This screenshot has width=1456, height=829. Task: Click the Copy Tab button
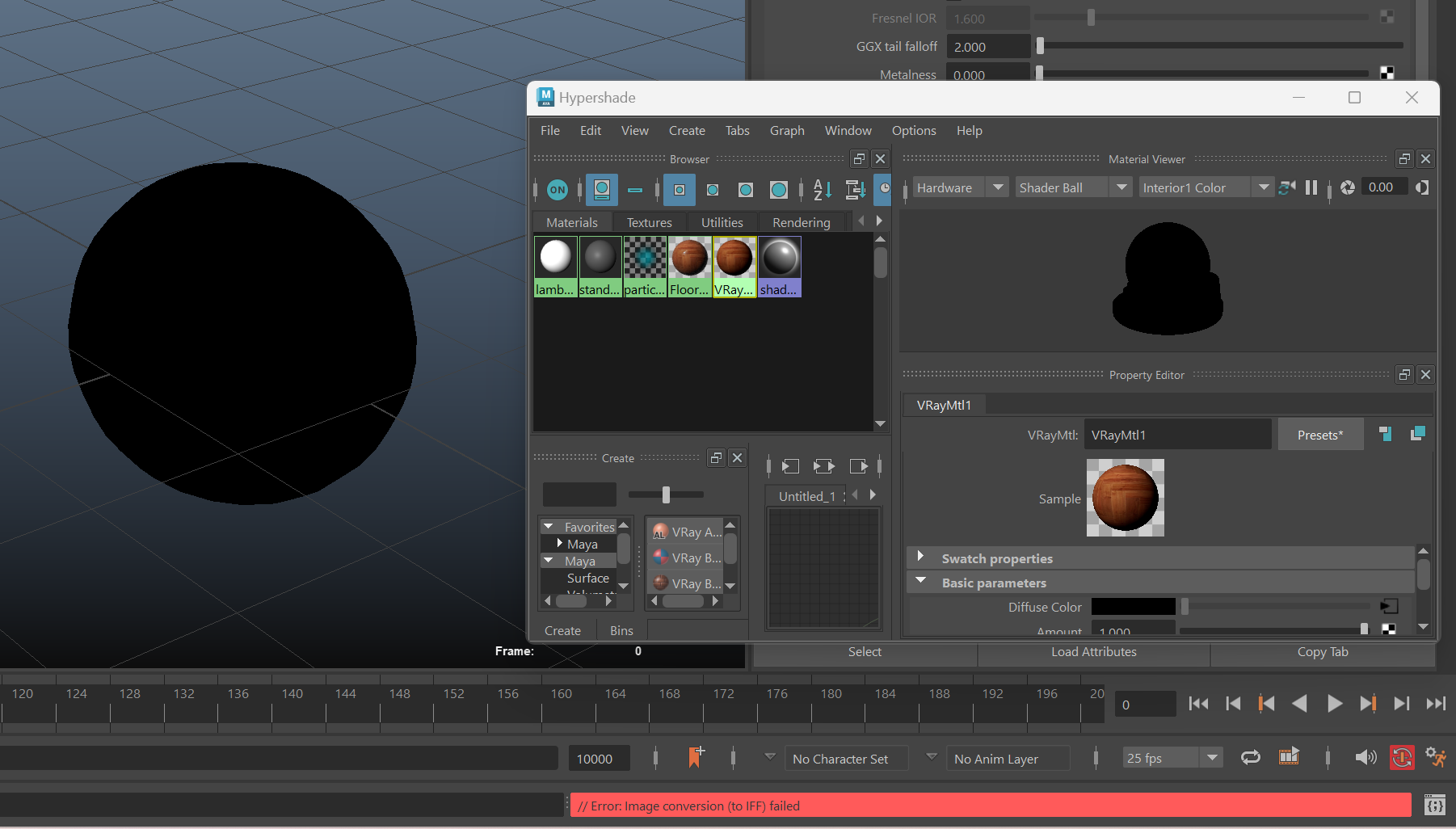tap(1323, 652)
